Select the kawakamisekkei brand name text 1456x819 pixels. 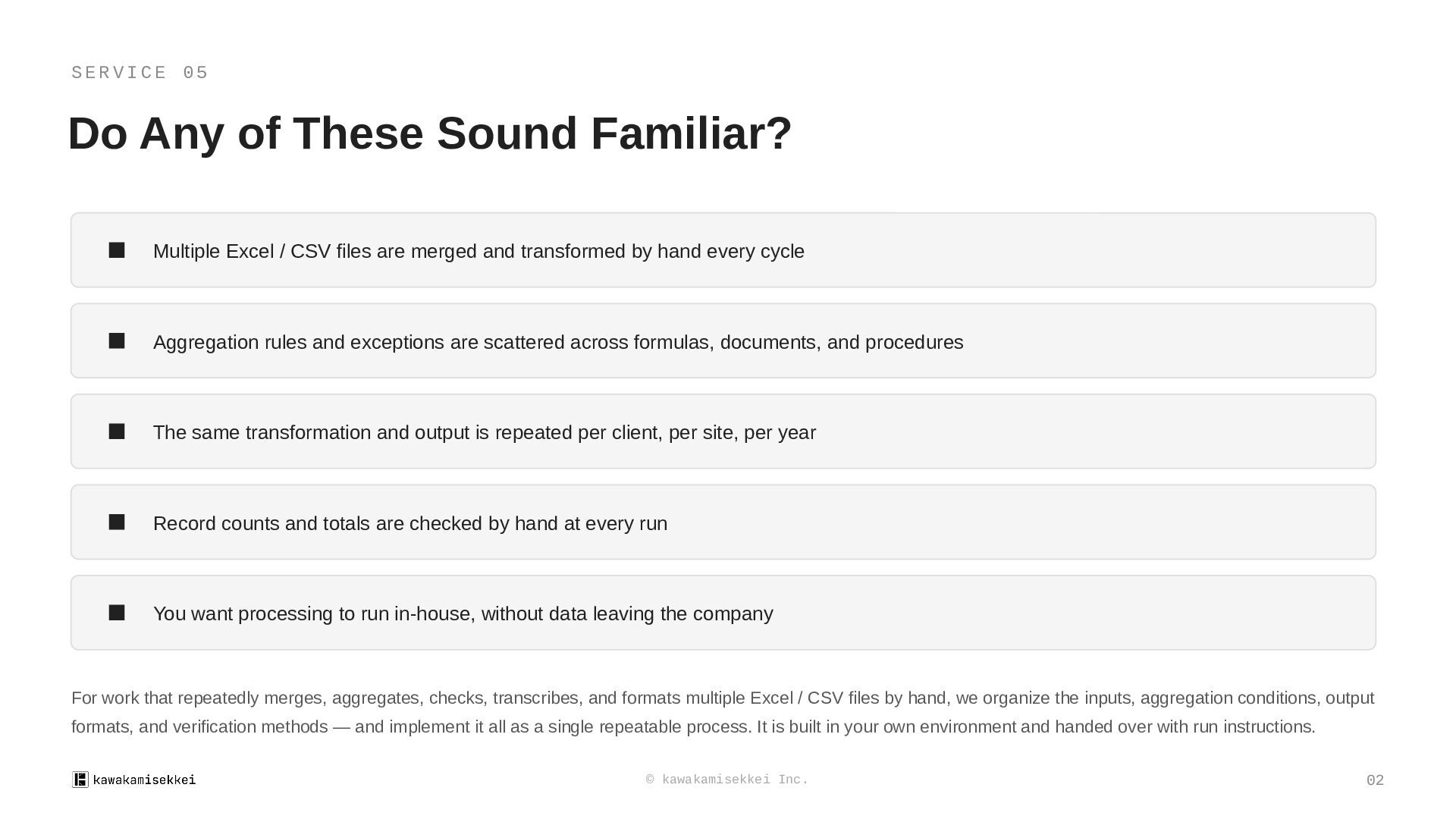(x=144, y=780)
